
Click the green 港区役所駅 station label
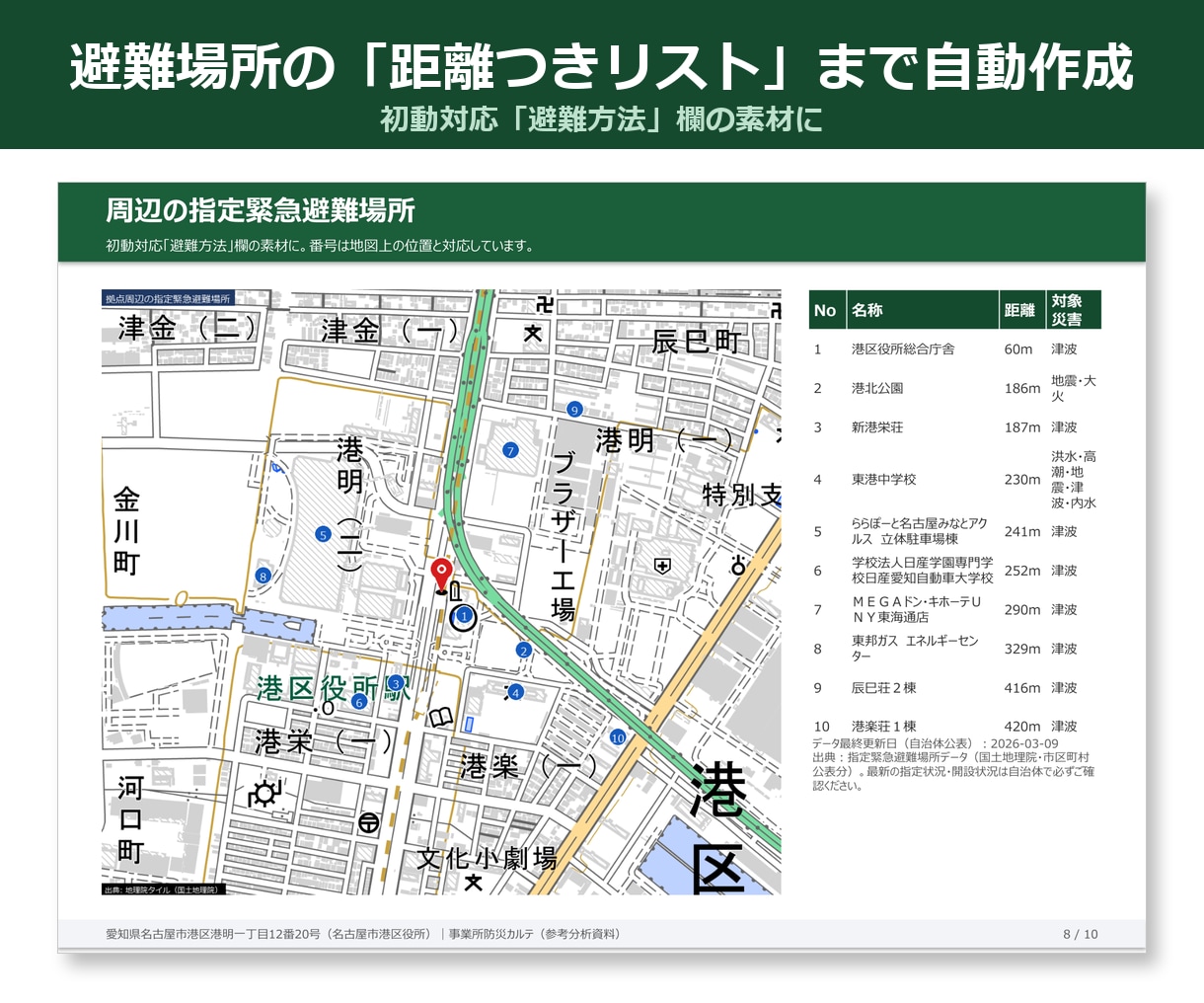pos(334,688)
